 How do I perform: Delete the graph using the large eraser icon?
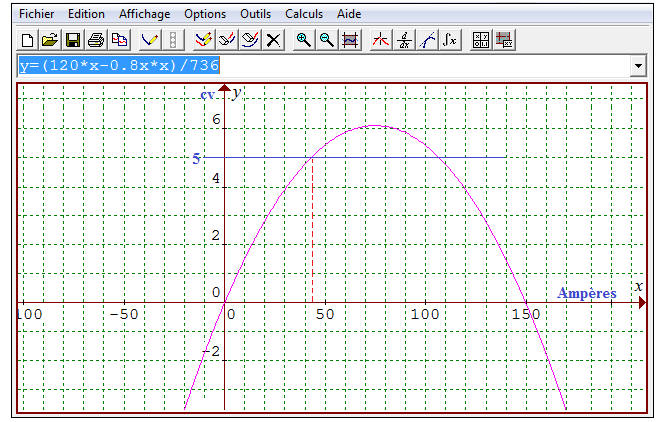(250, 40)
